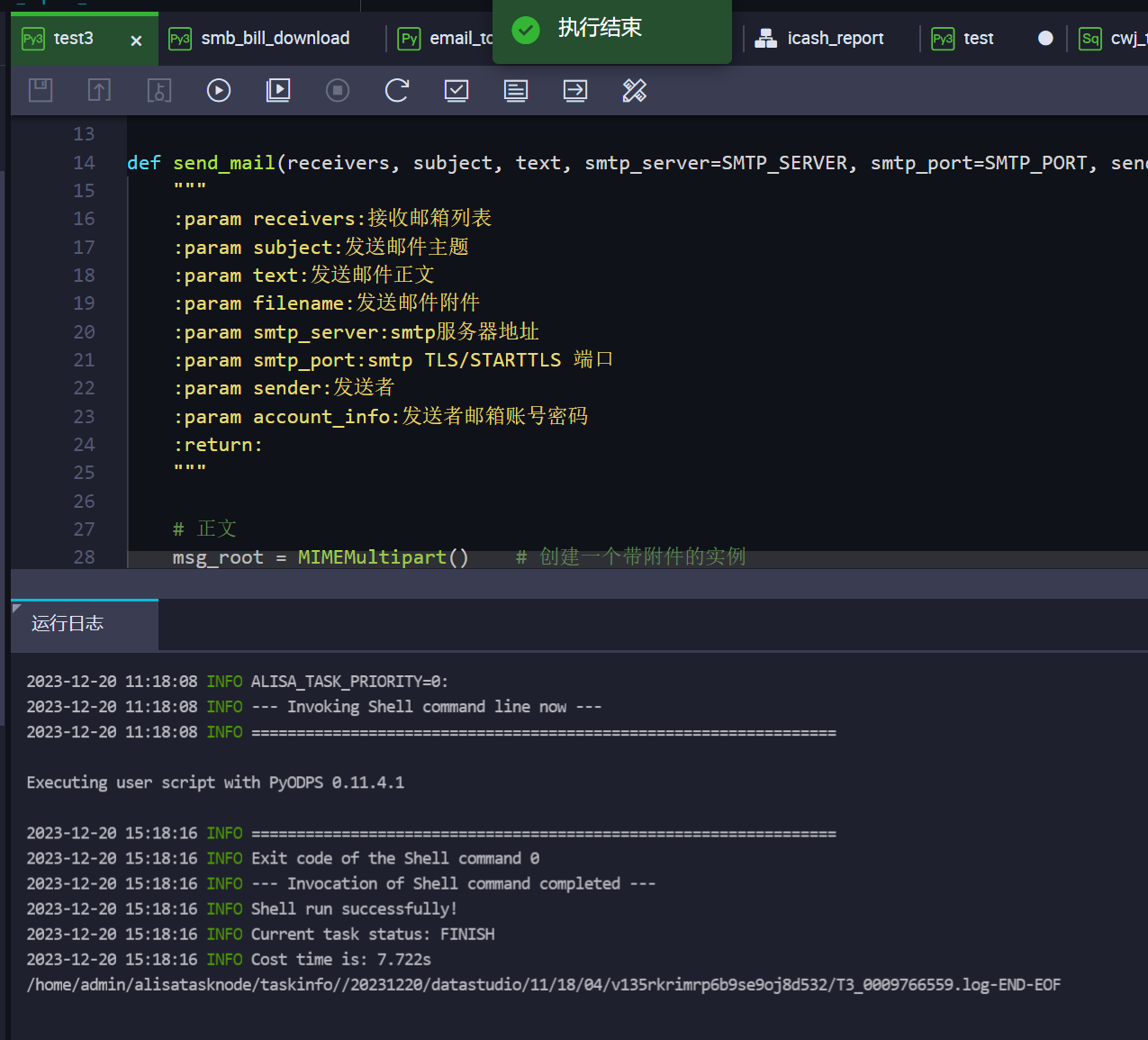Click MIMEMultipart() in line 28

point(384,557)
